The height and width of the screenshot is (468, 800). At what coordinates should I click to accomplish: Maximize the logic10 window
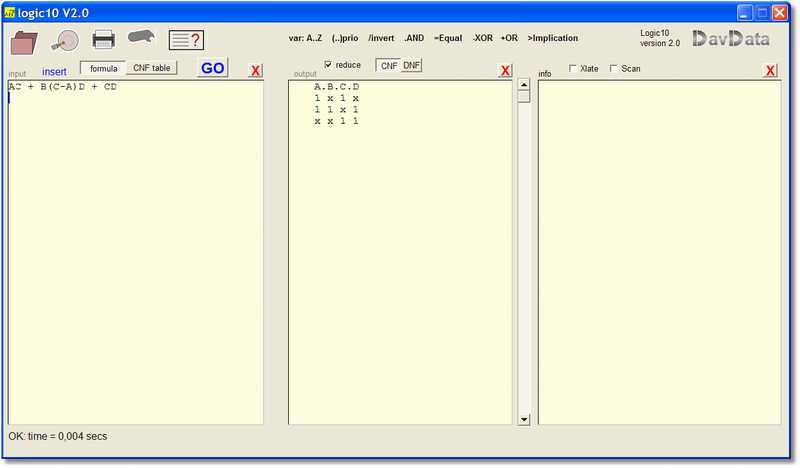pos(762,13)
